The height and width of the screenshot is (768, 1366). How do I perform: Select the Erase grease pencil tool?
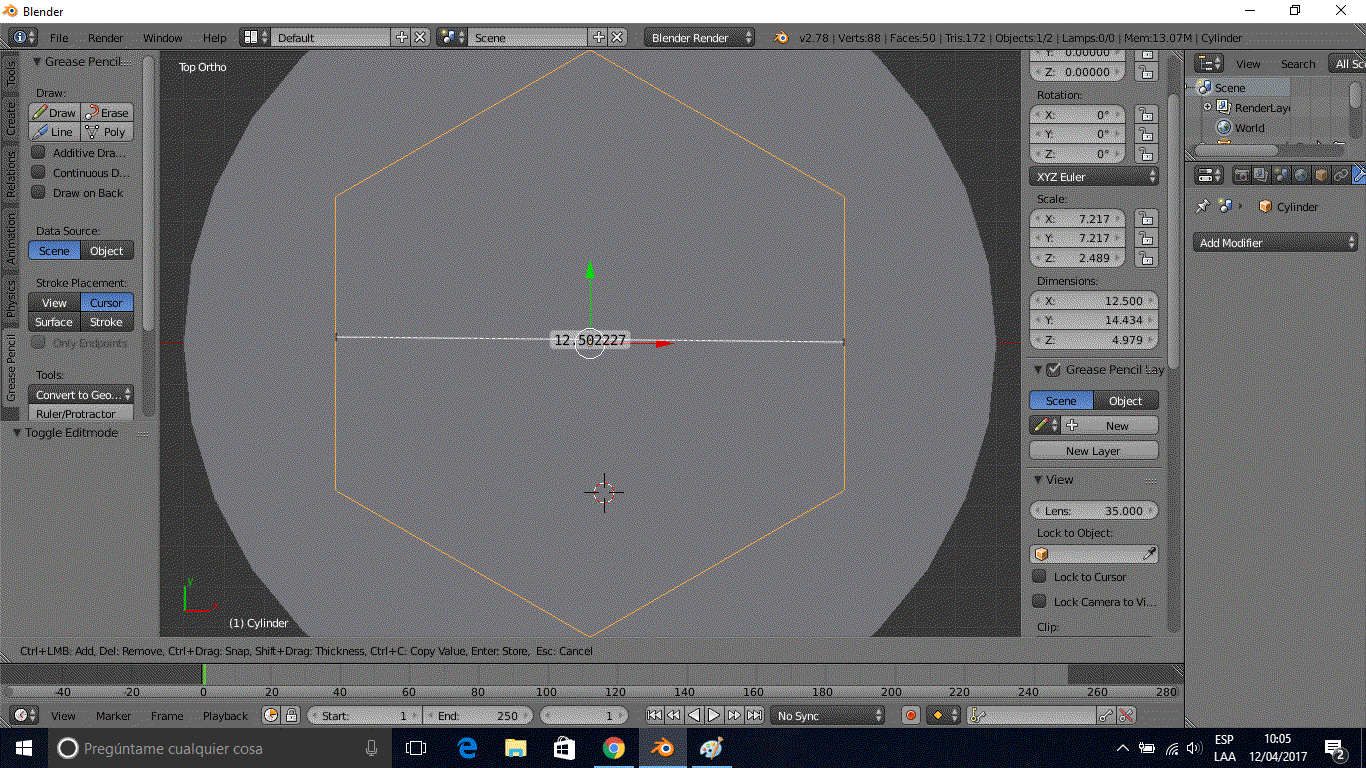click(x=107, y=113)
